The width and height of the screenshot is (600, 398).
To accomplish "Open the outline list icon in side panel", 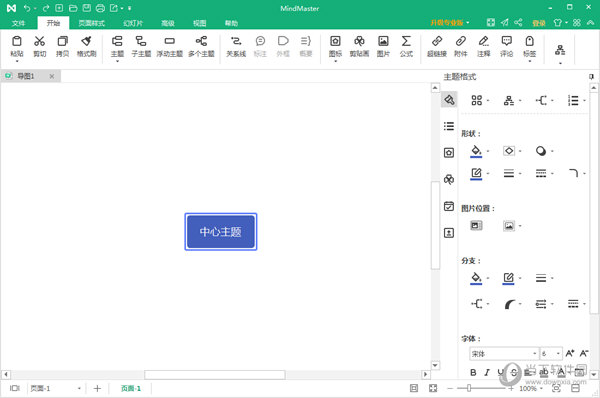I will point(449,126).
